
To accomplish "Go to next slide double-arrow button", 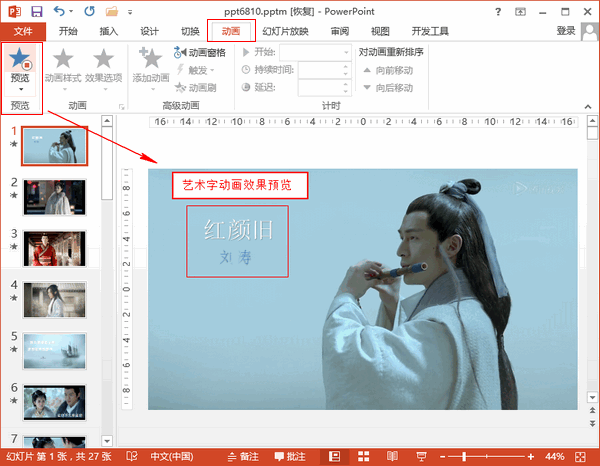I will tap(592, 423).
